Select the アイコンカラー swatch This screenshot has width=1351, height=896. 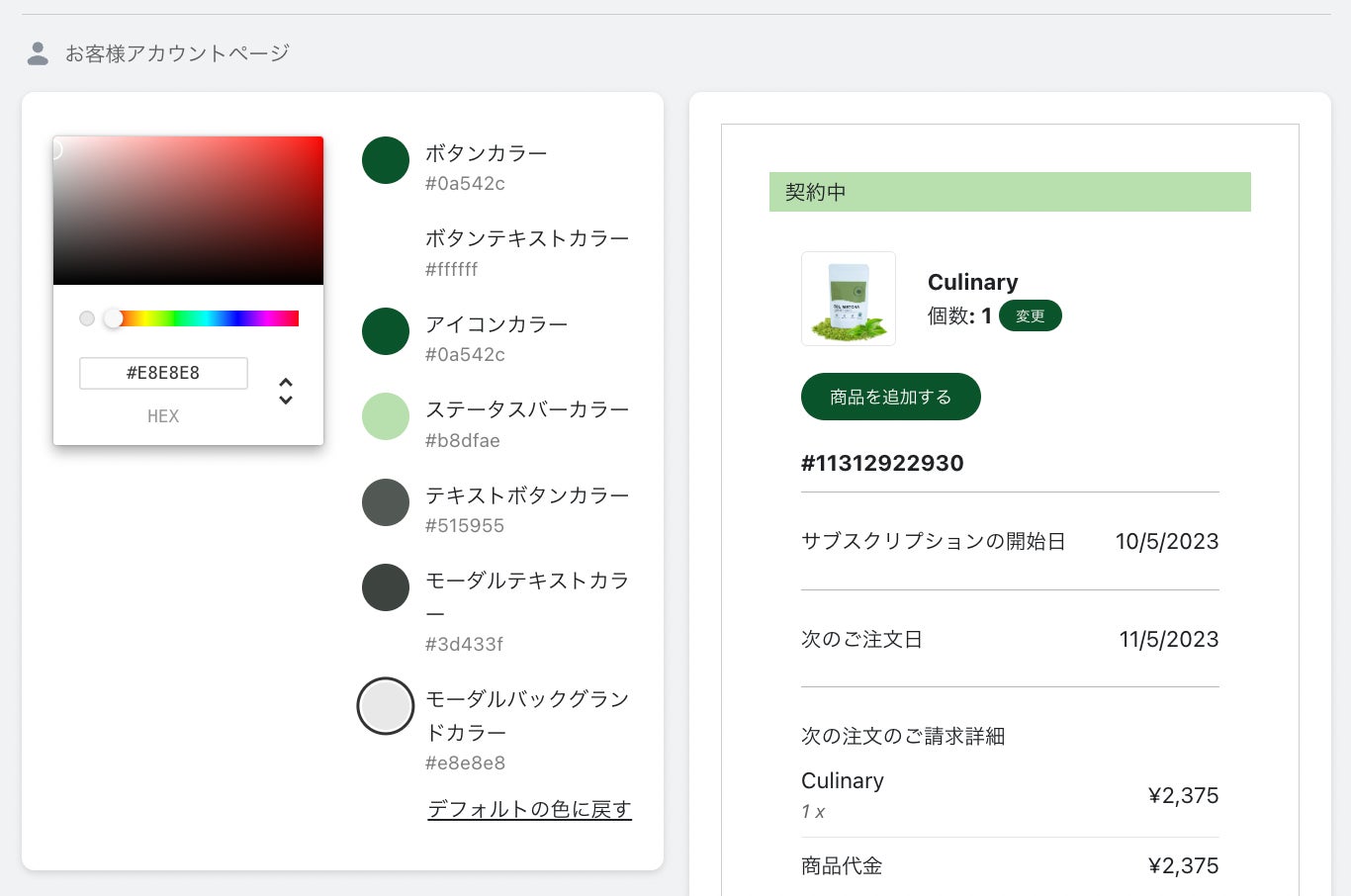386,331
